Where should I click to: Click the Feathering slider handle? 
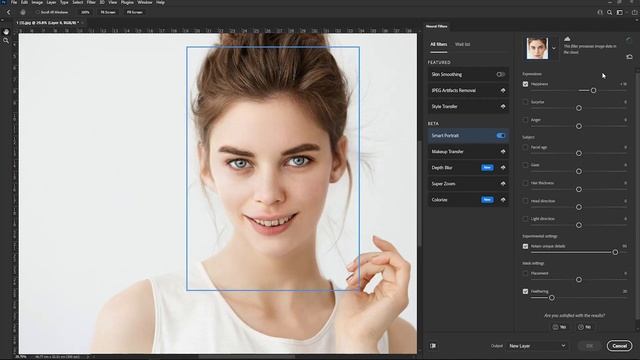[x=551, y=298]
